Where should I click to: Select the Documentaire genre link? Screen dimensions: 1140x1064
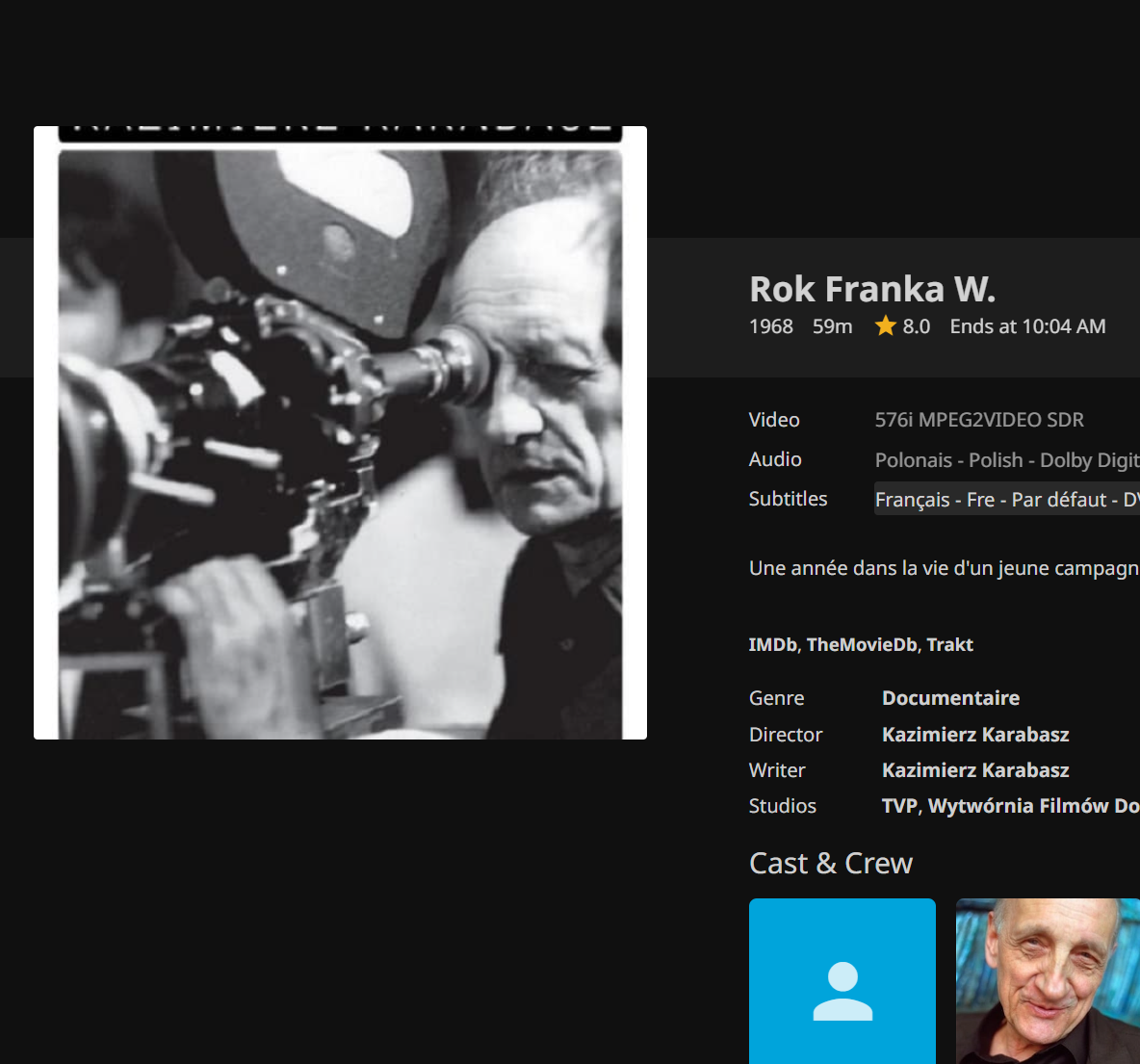950,698
